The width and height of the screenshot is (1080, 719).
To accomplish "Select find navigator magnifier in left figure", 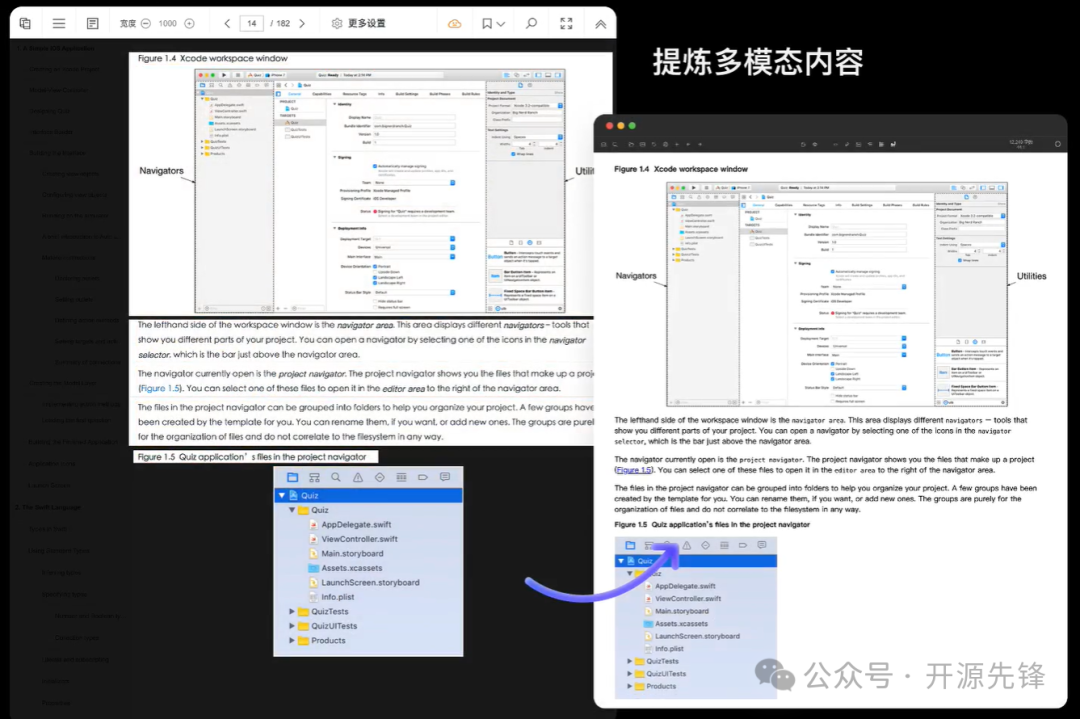I will [336, 477].
